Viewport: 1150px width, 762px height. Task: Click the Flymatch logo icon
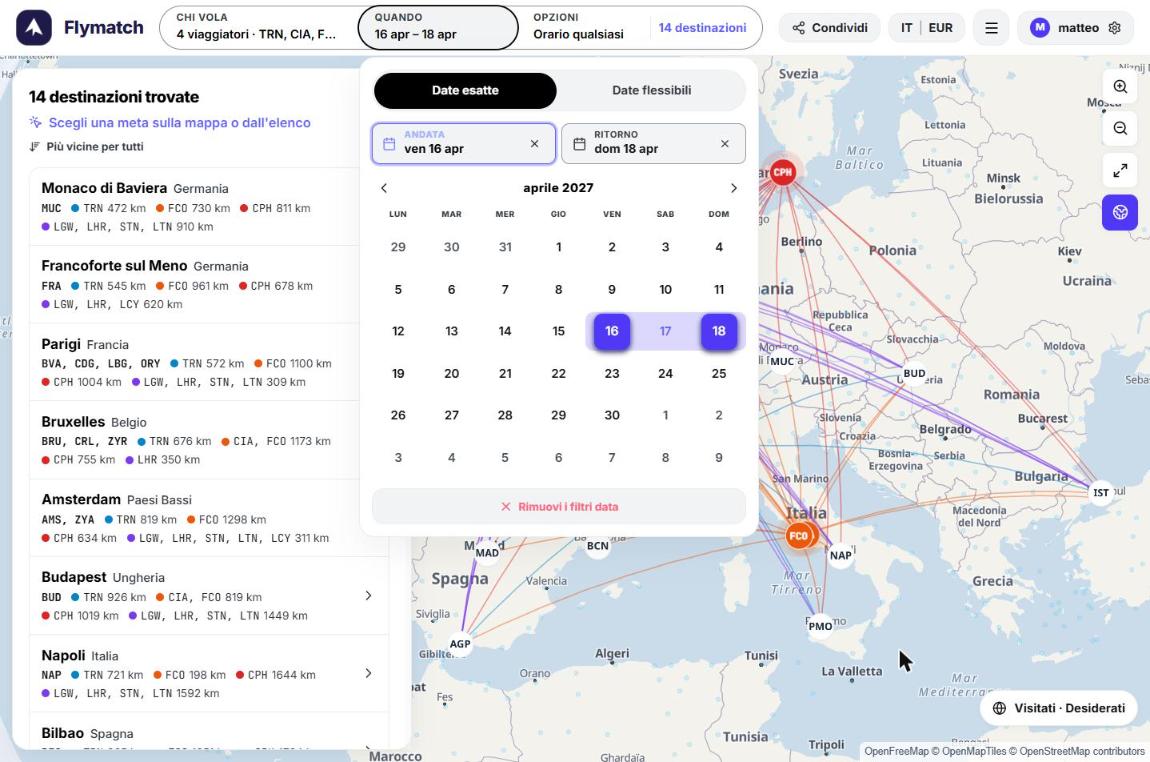pyautogui.click(x=34, y=28)
